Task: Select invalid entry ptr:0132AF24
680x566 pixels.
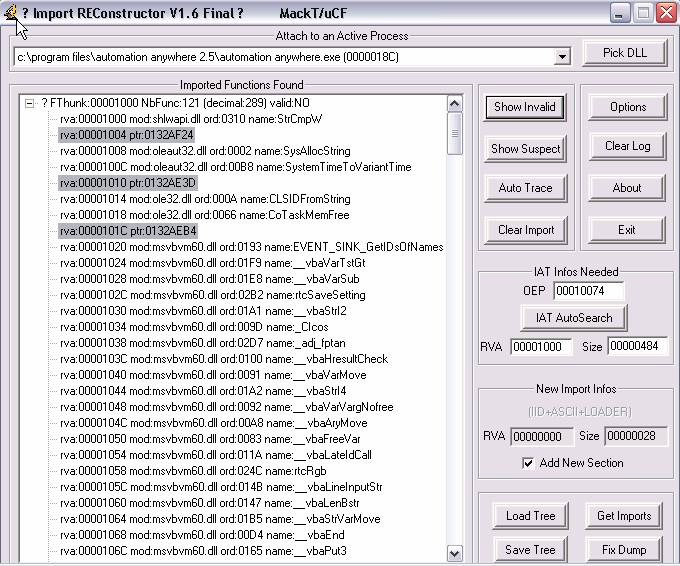Action: (x=126, y=135)
